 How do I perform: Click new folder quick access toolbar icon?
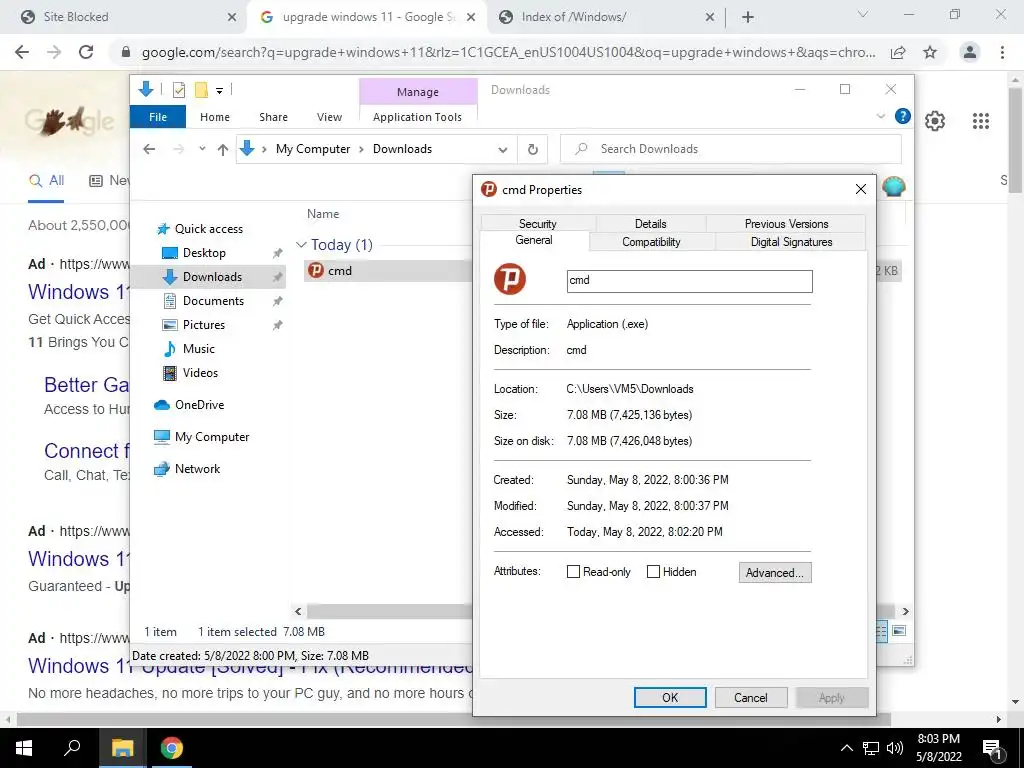(201, 89)
